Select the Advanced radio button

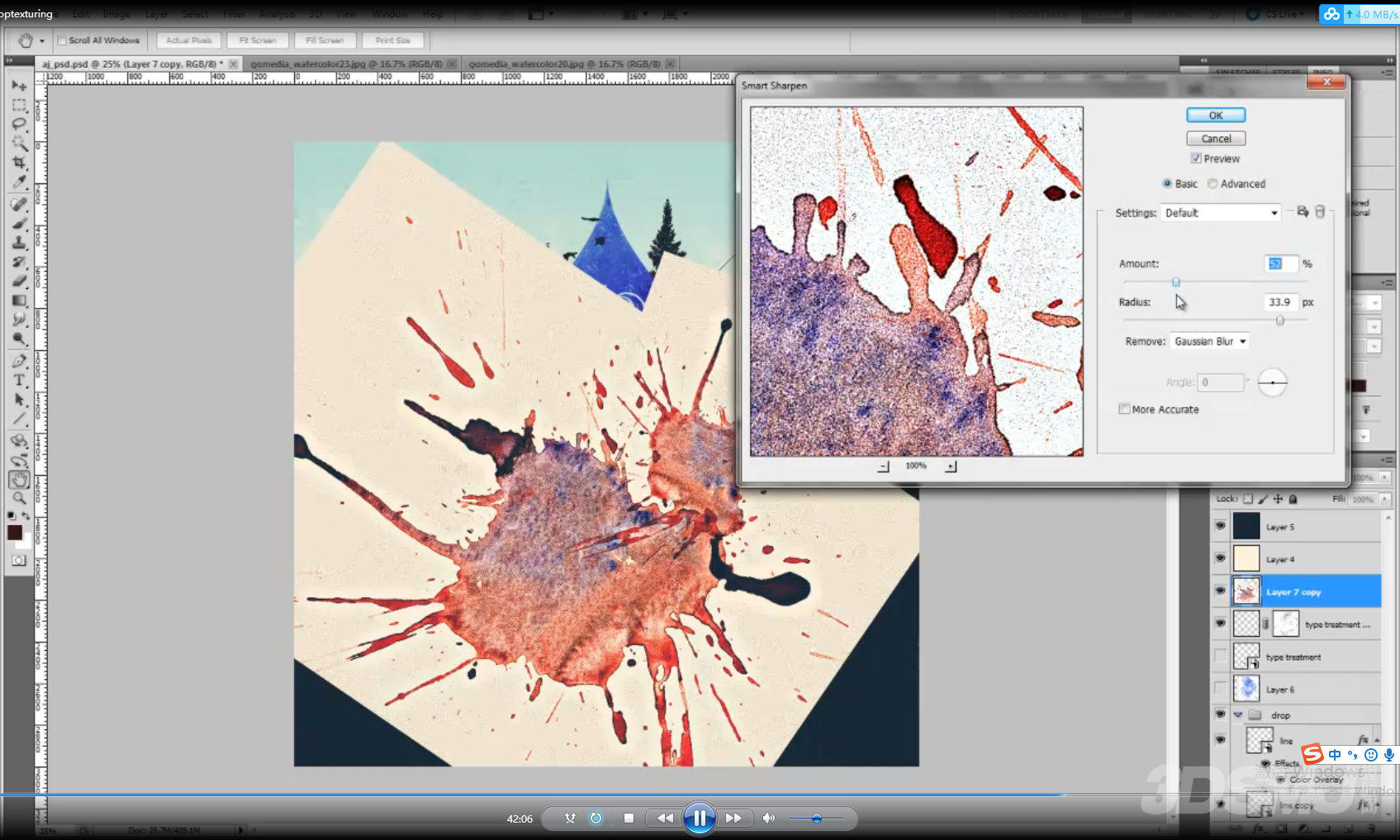tap(1213, 183)
